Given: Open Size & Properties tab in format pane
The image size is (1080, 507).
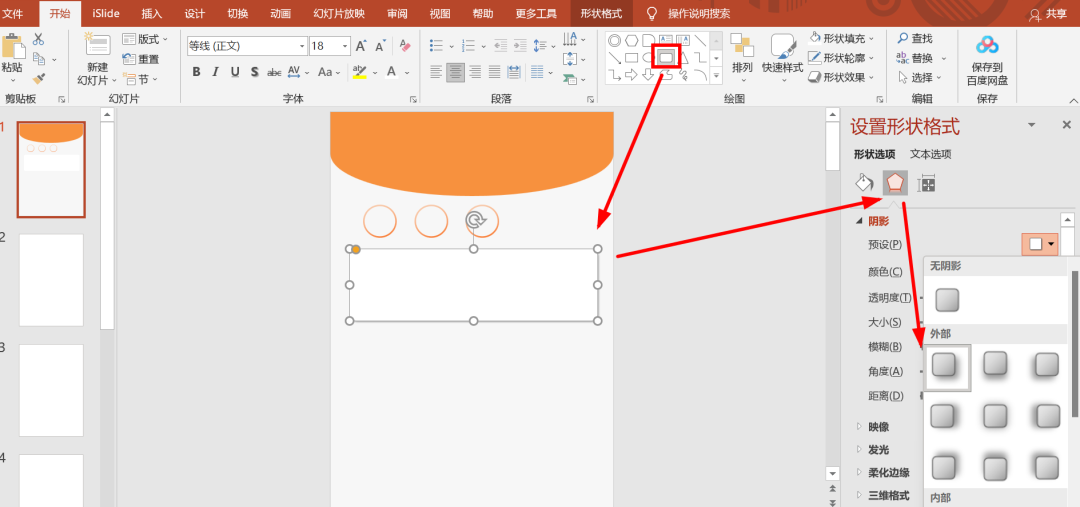Looking at the screenshot, I should click(927, 183).
